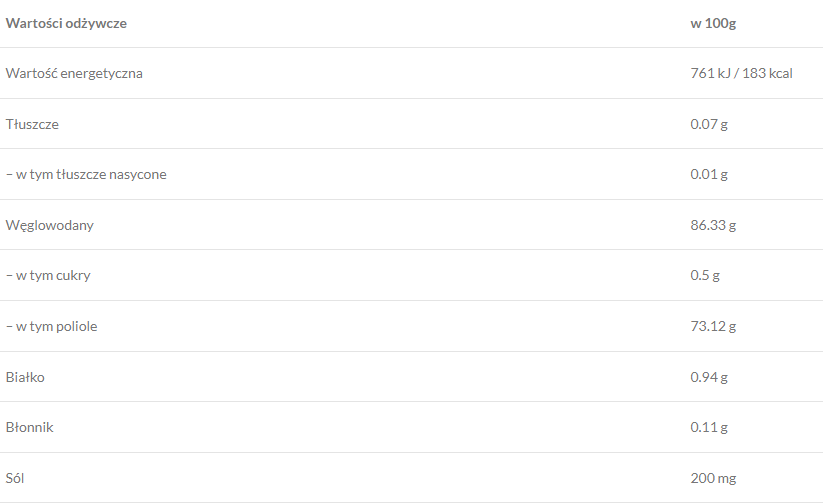Select the "Białko" row label
Viewport: 823px width, 504px height.
click(x=25, y=377)
